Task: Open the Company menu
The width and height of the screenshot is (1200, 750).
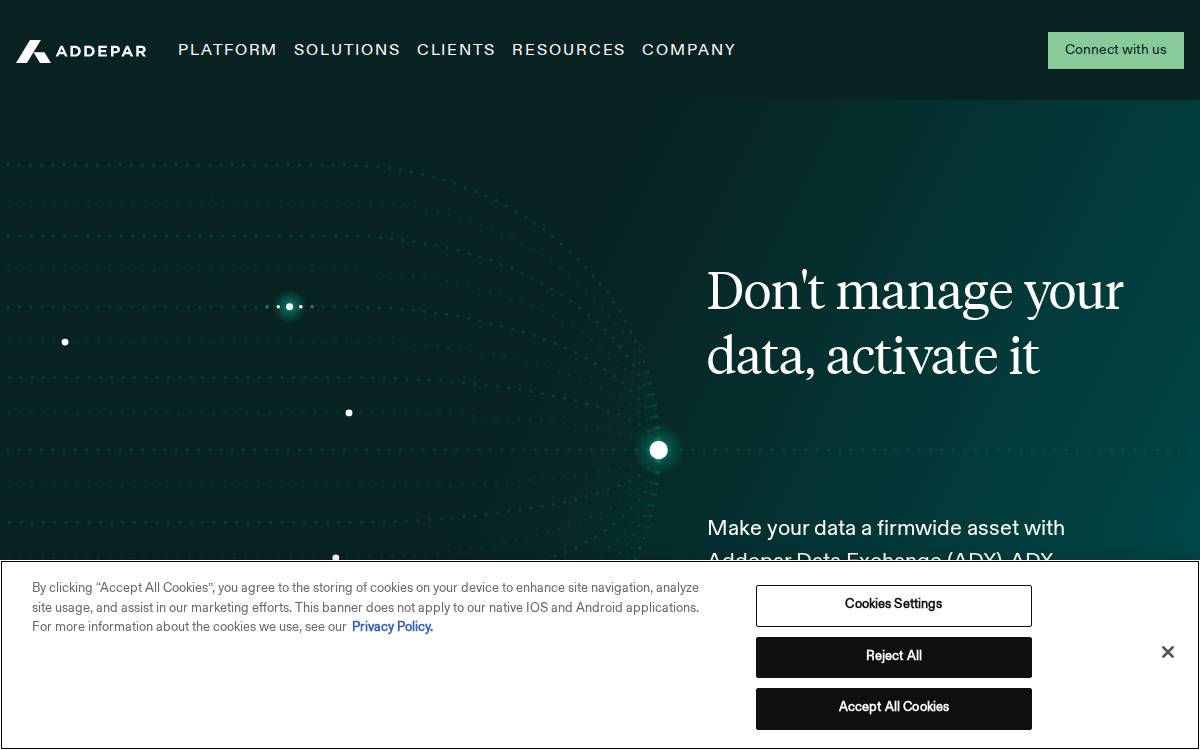Action: pyautogui.click(x=689, y=50)
